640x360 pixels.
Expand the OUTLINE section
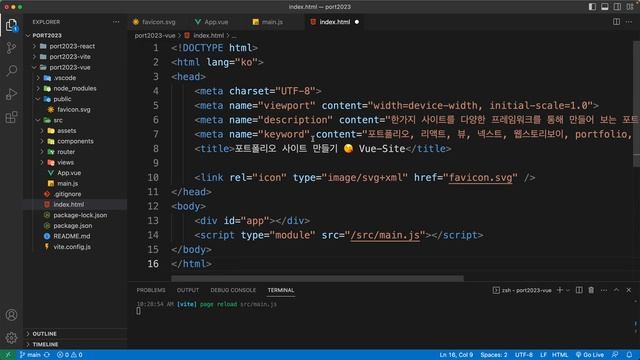[76, 334]
